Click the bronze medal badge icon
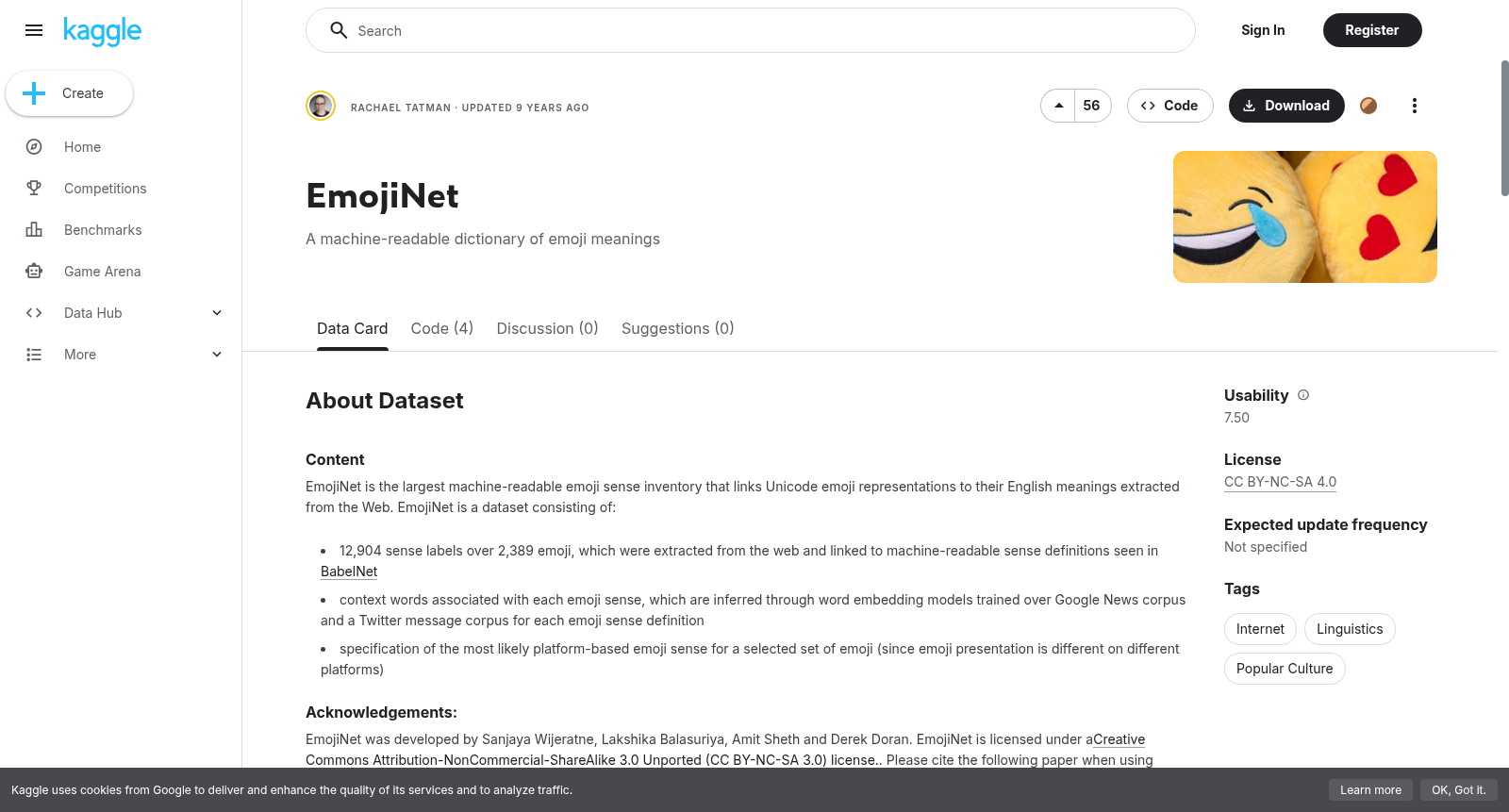The width and height of the screenshot is (1509, 812). click(1368, 106)
